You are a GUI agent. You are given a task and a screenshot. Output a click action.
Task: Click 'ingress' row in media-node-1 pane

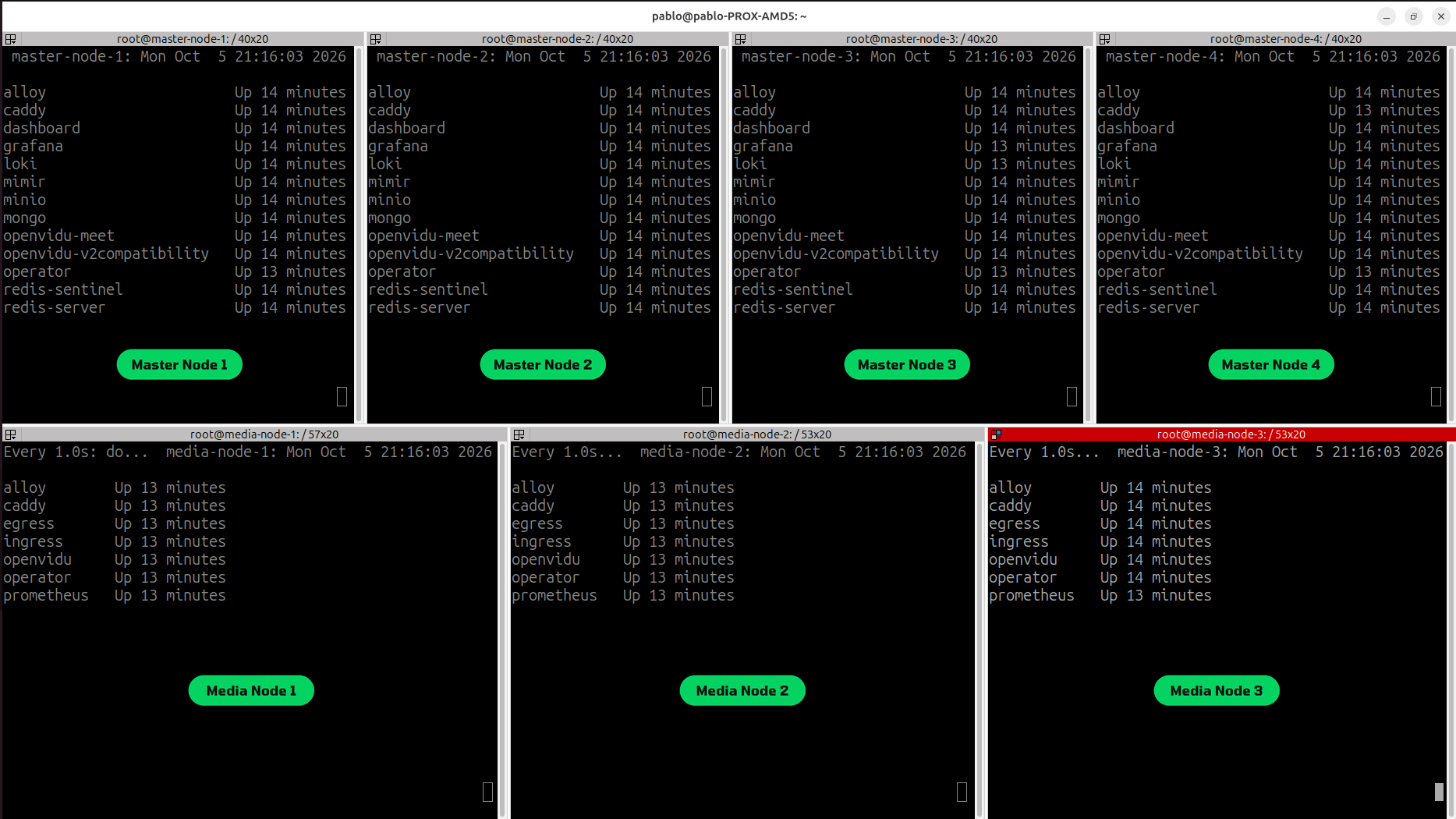[115, 541]
